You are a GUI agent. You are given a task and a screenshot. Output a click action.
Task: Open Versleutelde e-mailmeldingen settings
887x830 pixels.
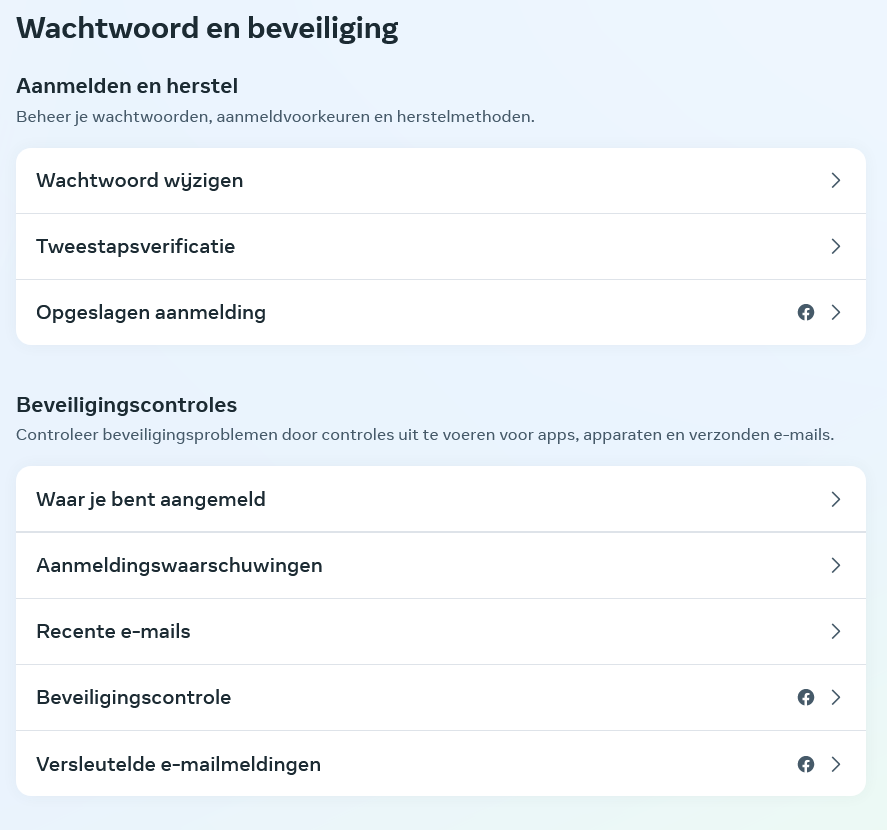click(441, 764)
